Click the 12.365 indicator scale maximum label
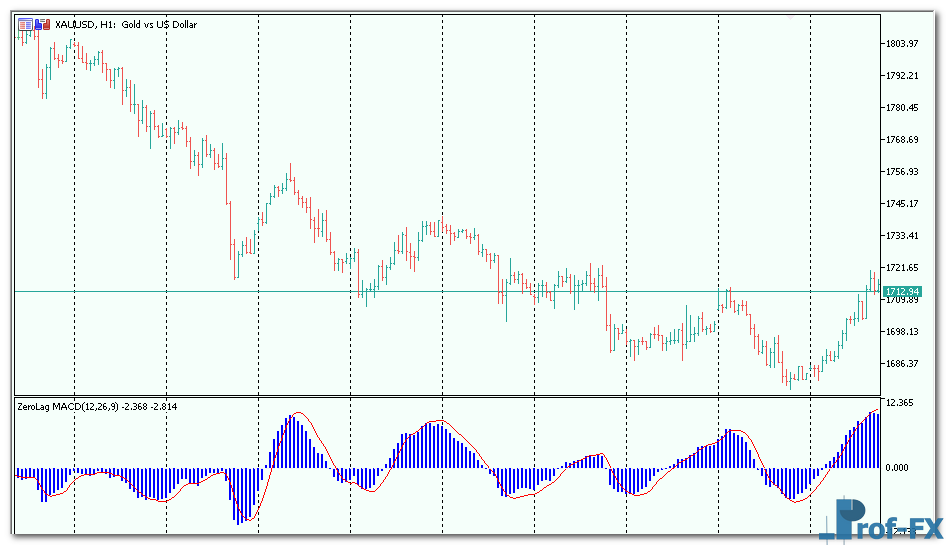 point(899,403)
